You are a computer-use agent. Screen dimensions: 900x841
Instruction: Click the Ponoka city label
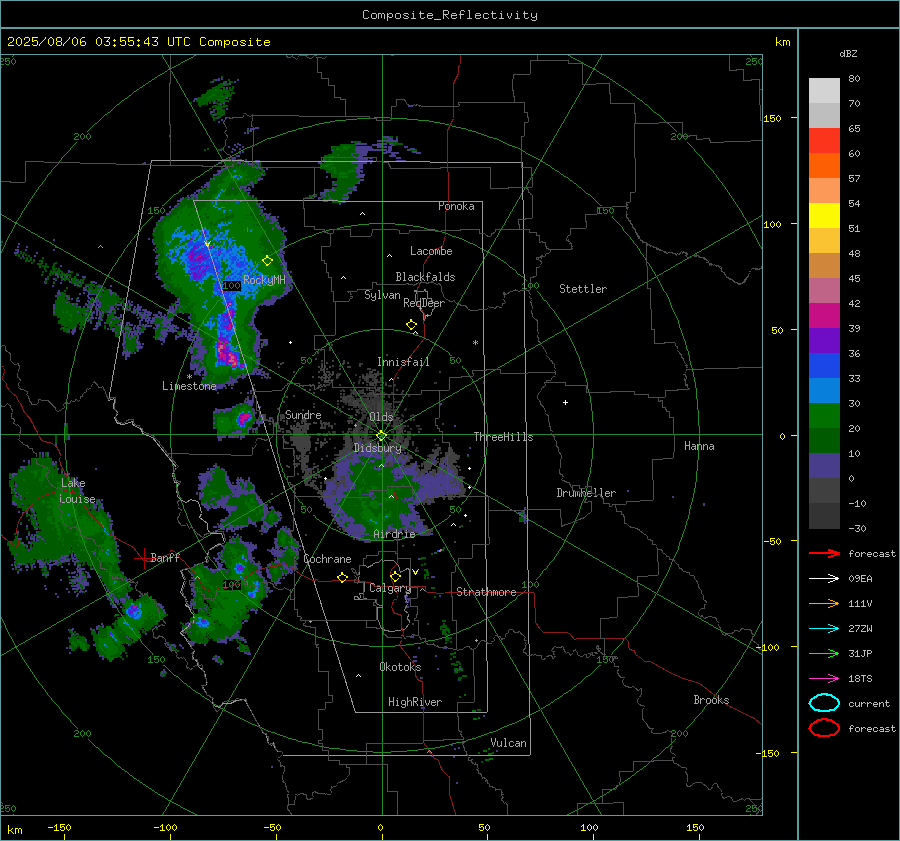point(456,206)
